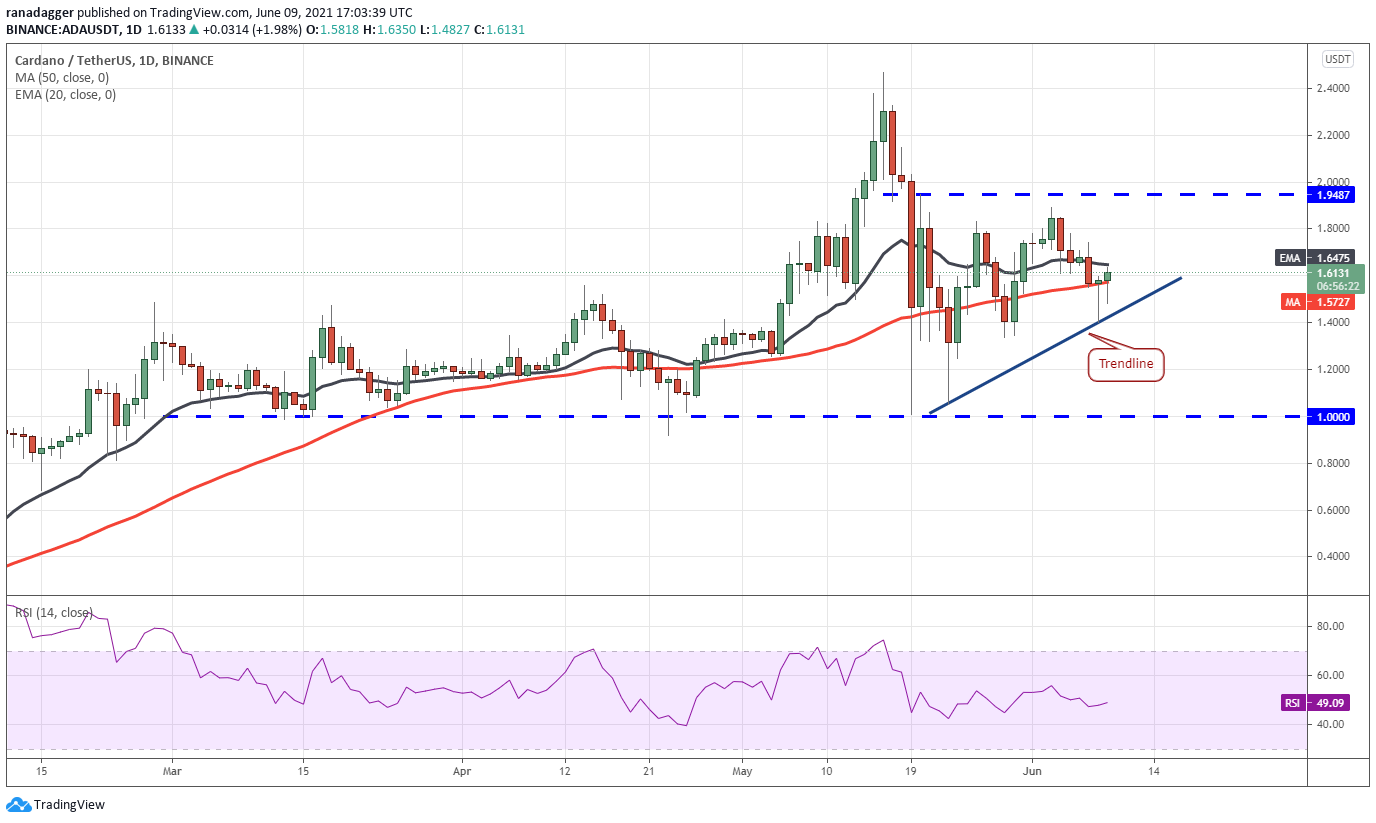The height and width of the screenshot is (823, 1376).
Task: Select the blue ascending trendline
Action: coord(1055,344)
